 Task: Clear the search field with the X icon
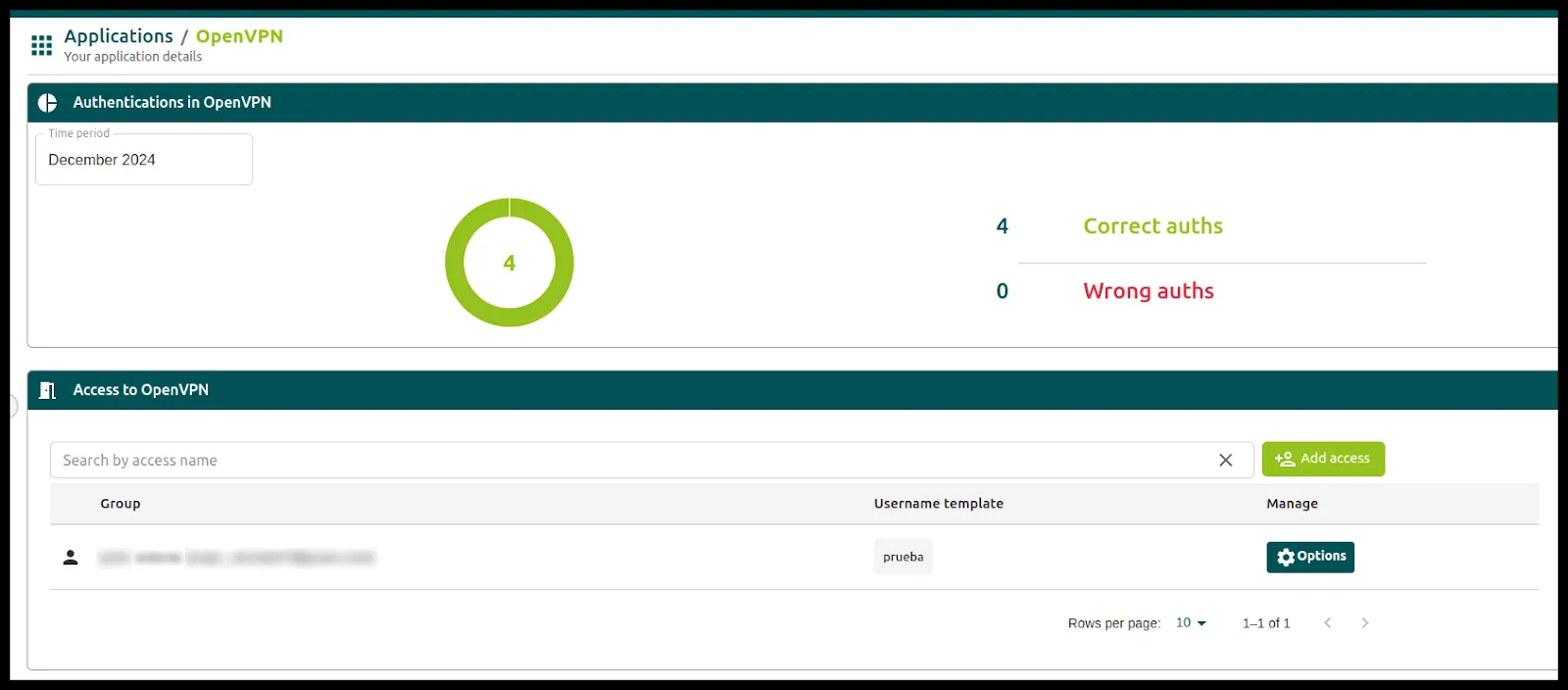[1225, 461]
